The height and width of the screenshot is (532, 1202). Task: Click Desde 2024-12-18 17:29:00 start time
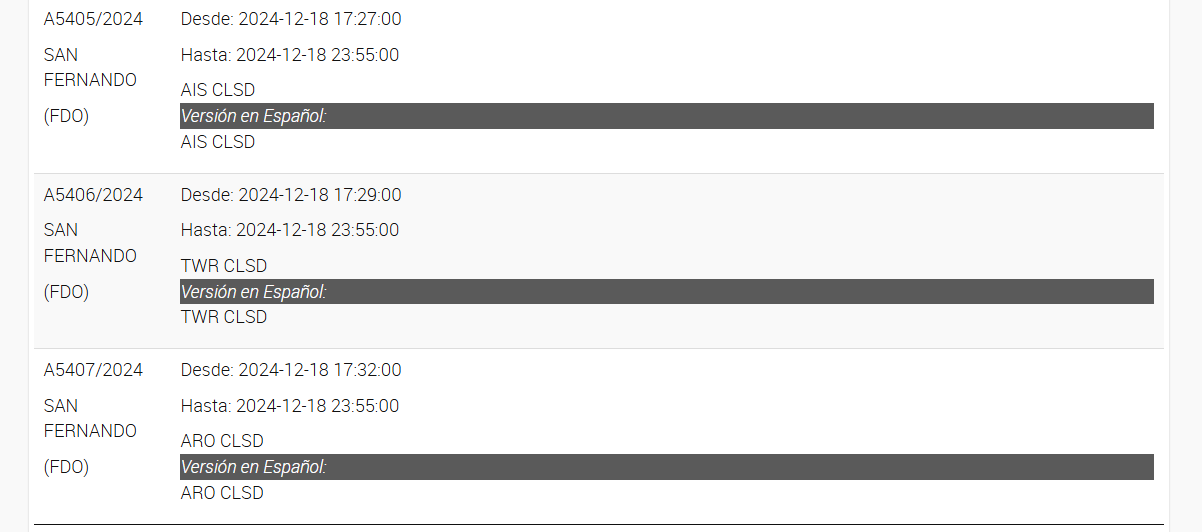click(x=291, y=194)
